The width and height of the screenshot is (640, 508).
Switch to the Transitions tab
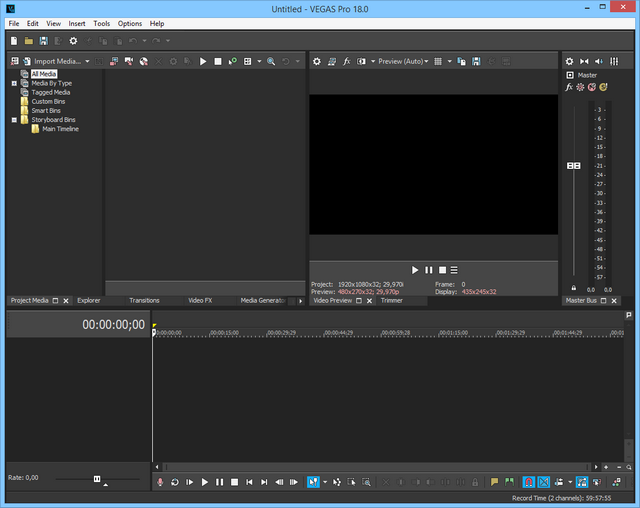point(144,300)
